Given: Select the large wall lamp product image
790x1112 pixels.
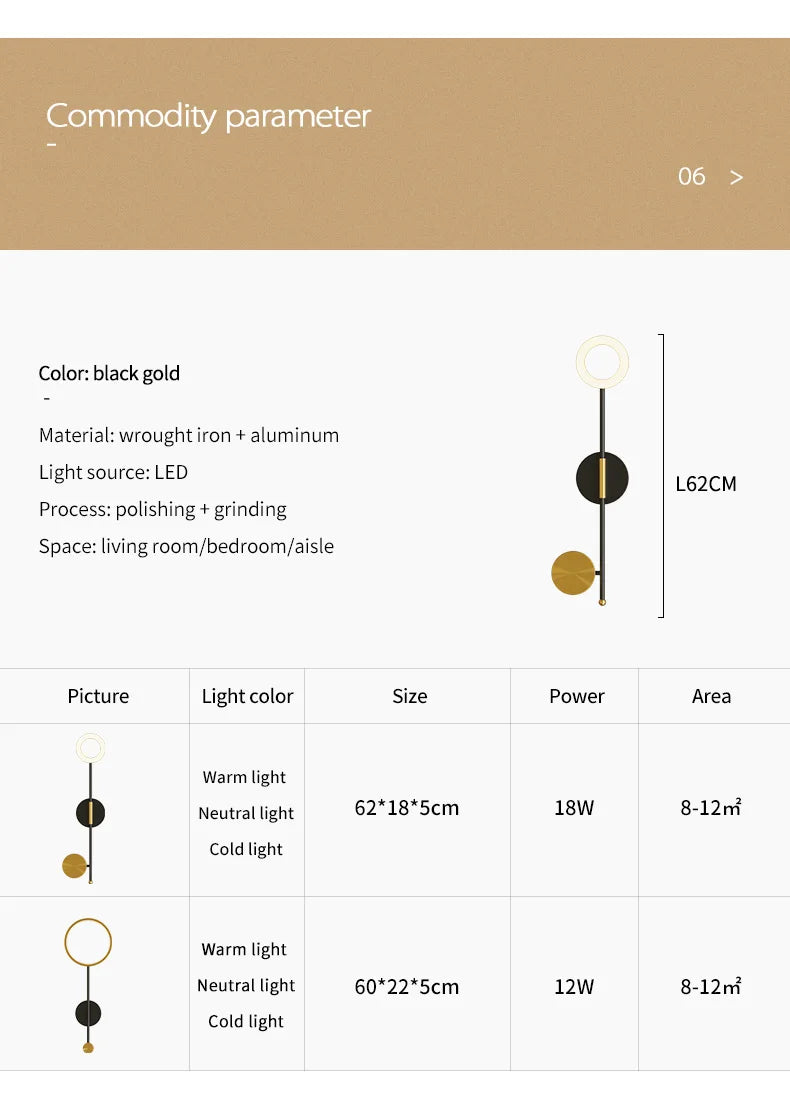Looking at the screenshot, I should pyautogui.click(x=590, y=470).
